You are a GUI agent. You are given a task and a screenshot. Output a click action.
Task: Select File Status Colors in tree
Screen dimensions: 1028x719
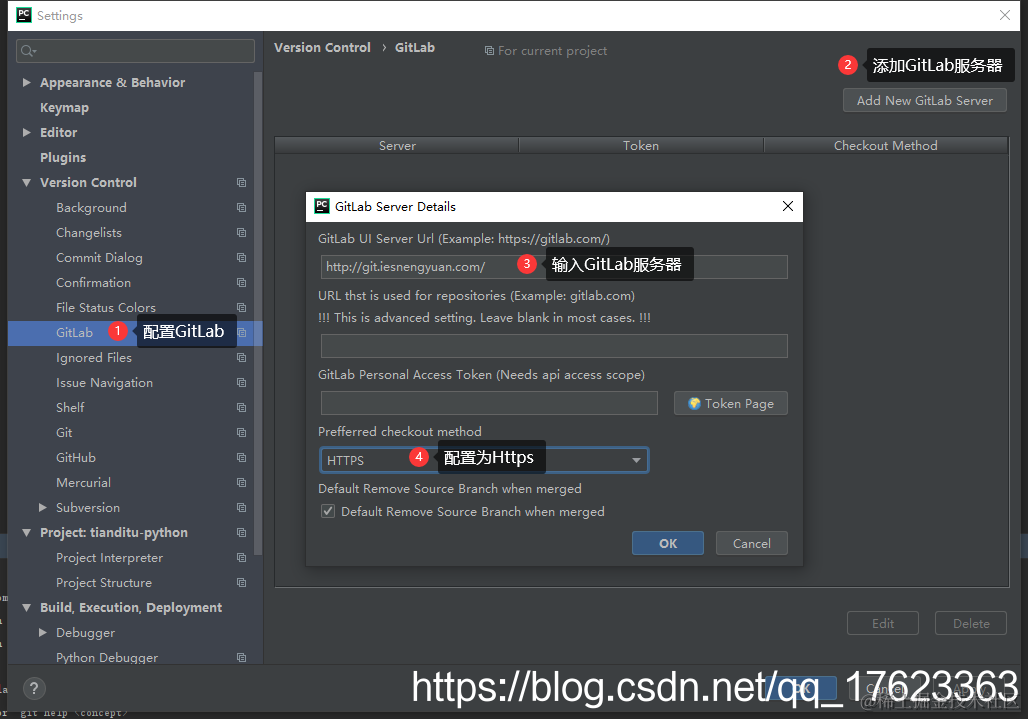tap(106, 307)
